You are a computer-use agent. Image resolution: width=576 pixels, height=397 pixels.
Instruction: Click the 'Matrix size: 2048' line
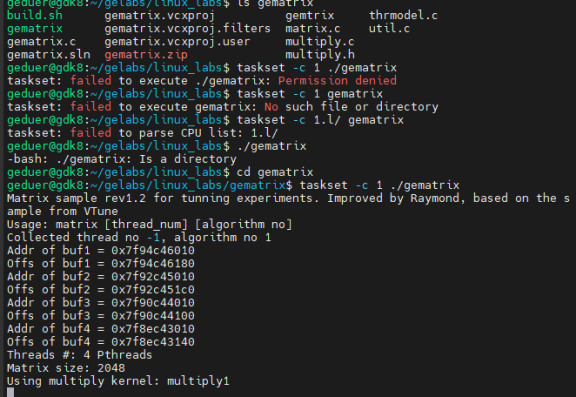click(66, 368)
